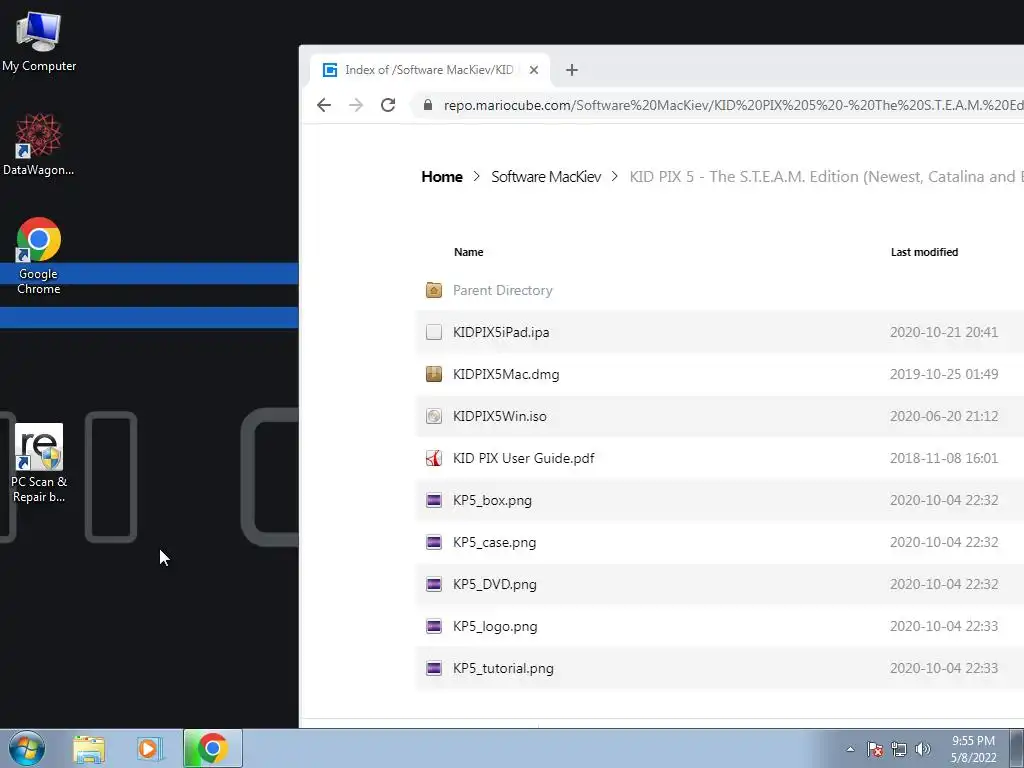Viewport: 1024px width, 768px height.
Task: Open KP5_tutorial.png
Action: [504, 669]
